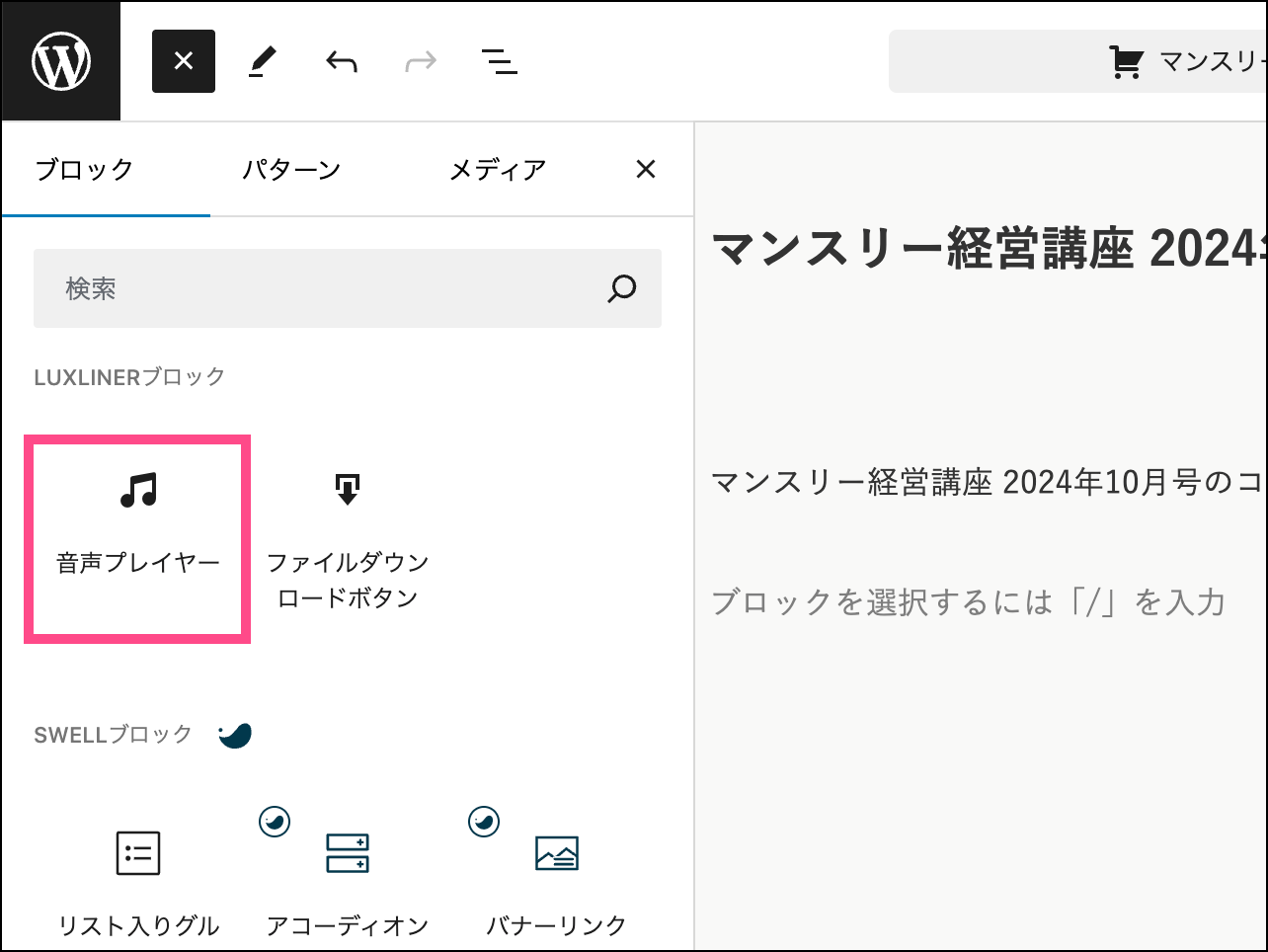The width and height of the screenshot is (1268, 952).
Task: Click the WordPress logo to view posts
Action: tap(61, 61)
